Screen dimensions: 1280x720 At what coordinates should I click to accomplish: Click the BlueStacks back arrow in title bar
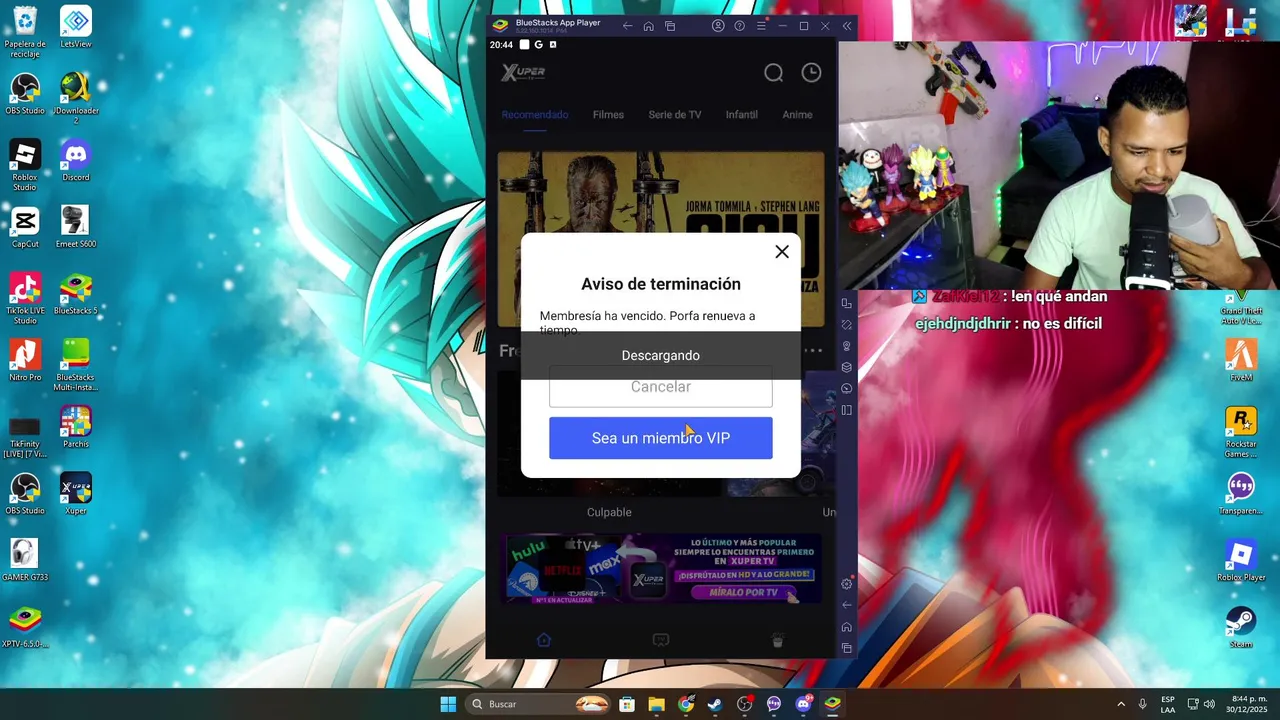[627, 26]
